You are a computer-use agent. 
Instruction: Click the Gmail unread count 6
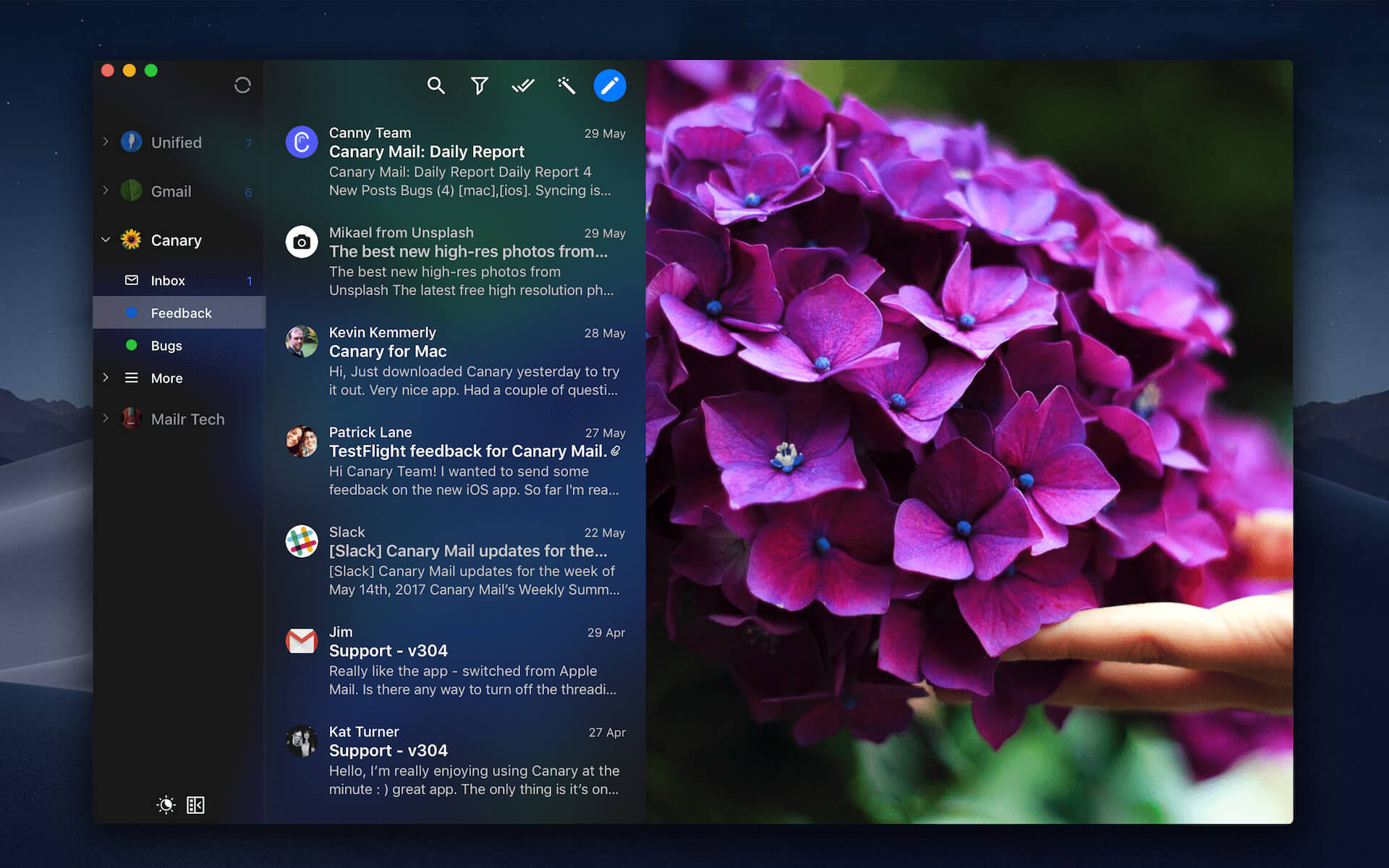(248, 192)
